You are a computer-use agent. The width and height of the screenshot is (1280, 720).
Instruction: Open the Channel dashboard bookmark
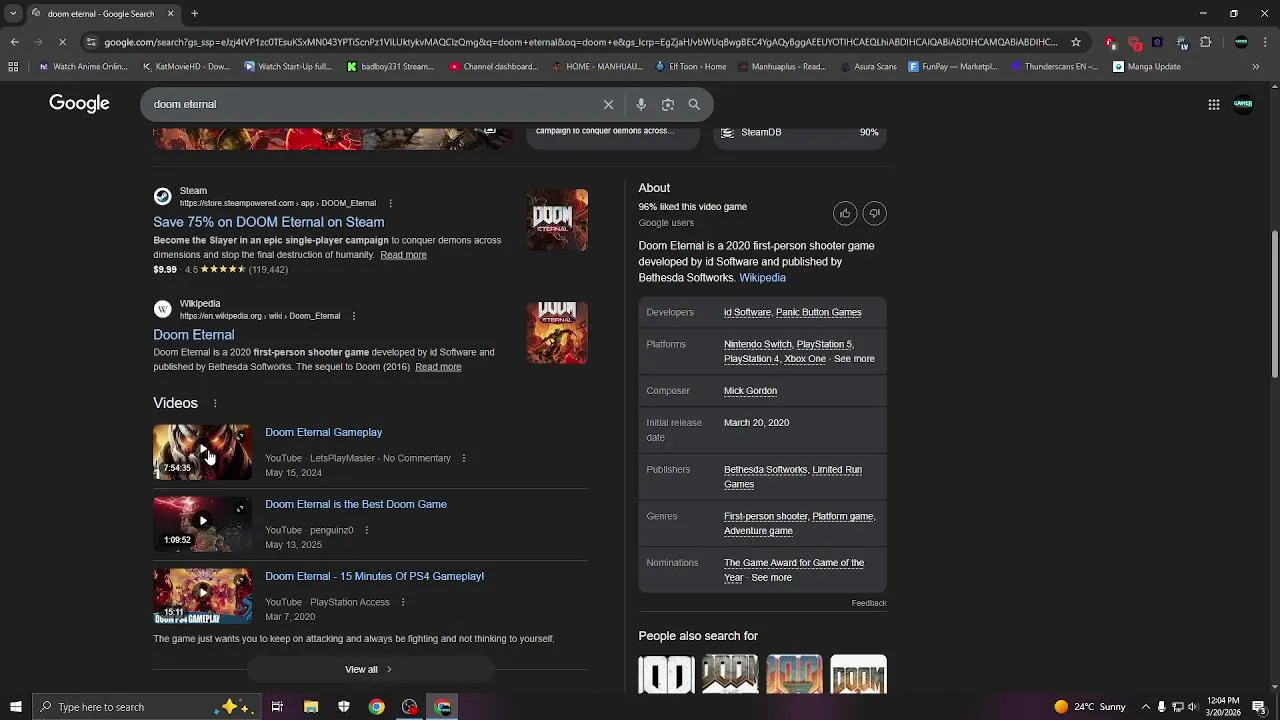494,67
